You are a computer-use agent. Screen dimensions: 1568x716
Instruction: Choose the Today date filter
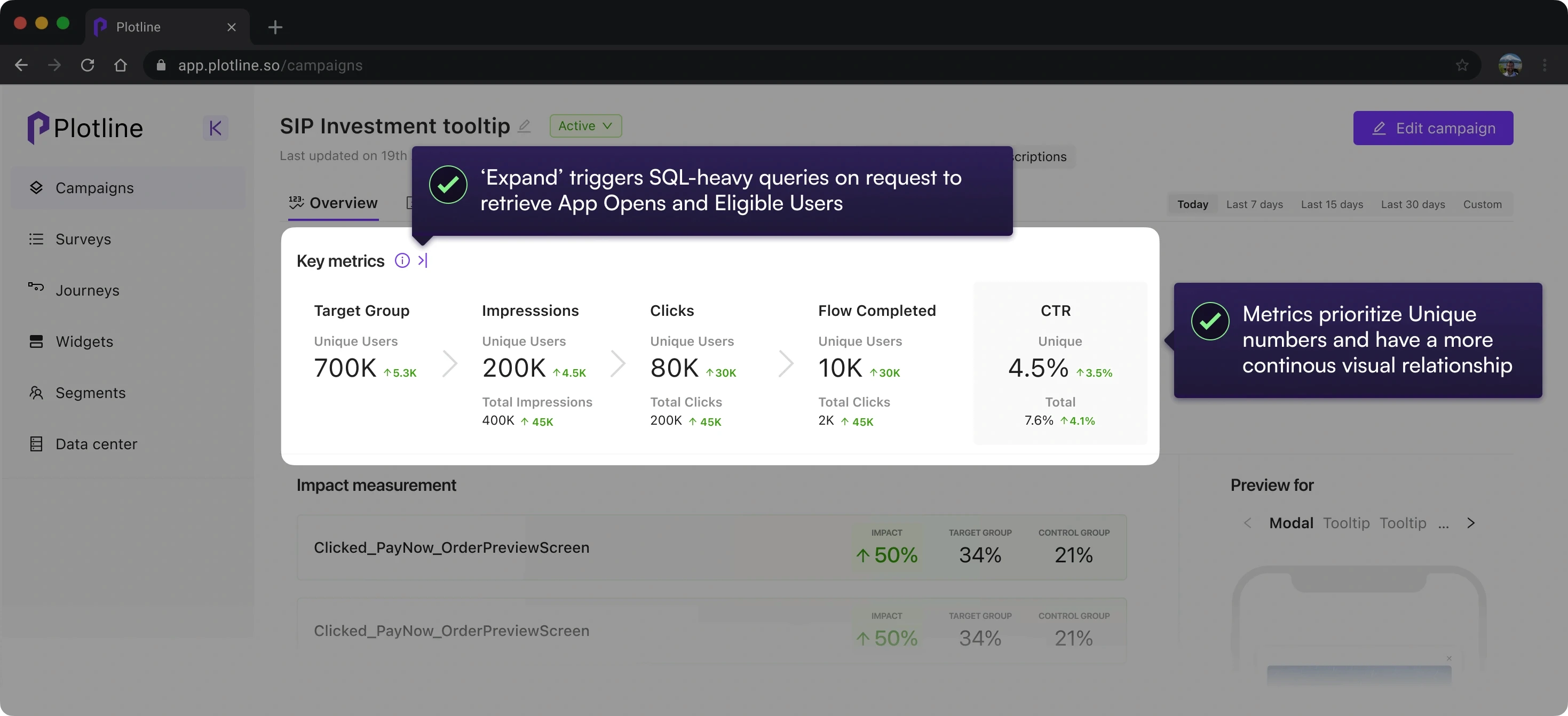(x=1192, y=204)
